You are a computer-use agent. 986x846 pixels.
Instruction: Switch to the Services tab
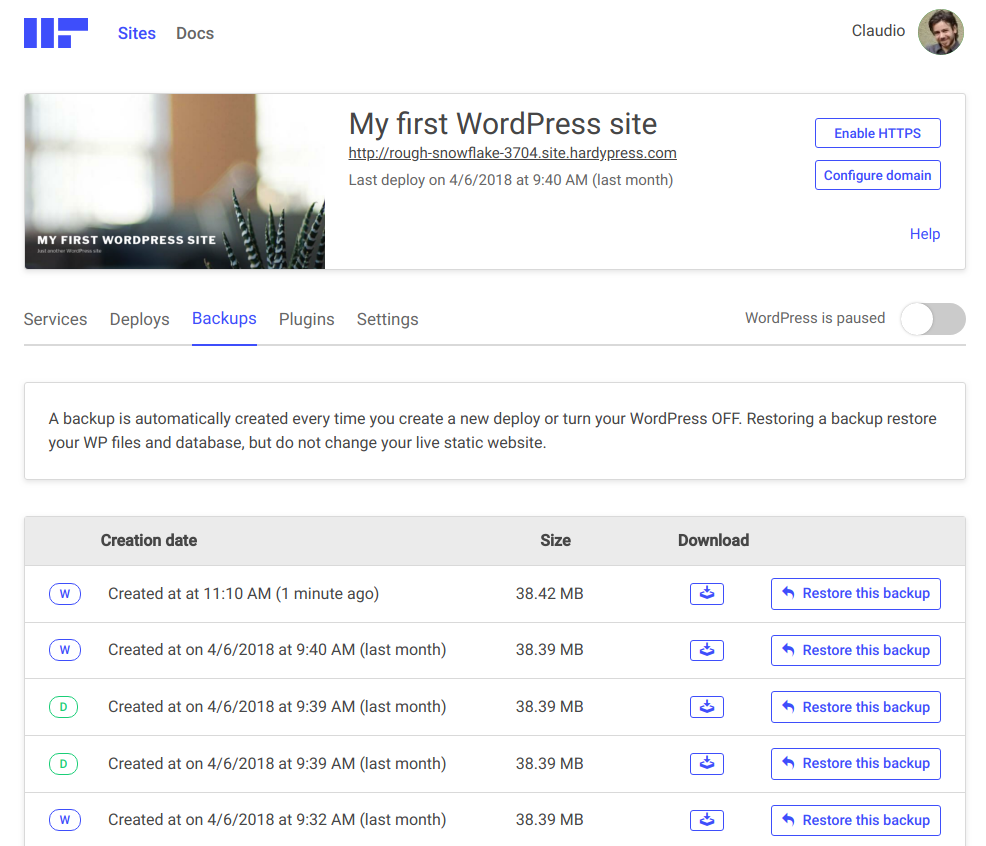coord(55,320)
